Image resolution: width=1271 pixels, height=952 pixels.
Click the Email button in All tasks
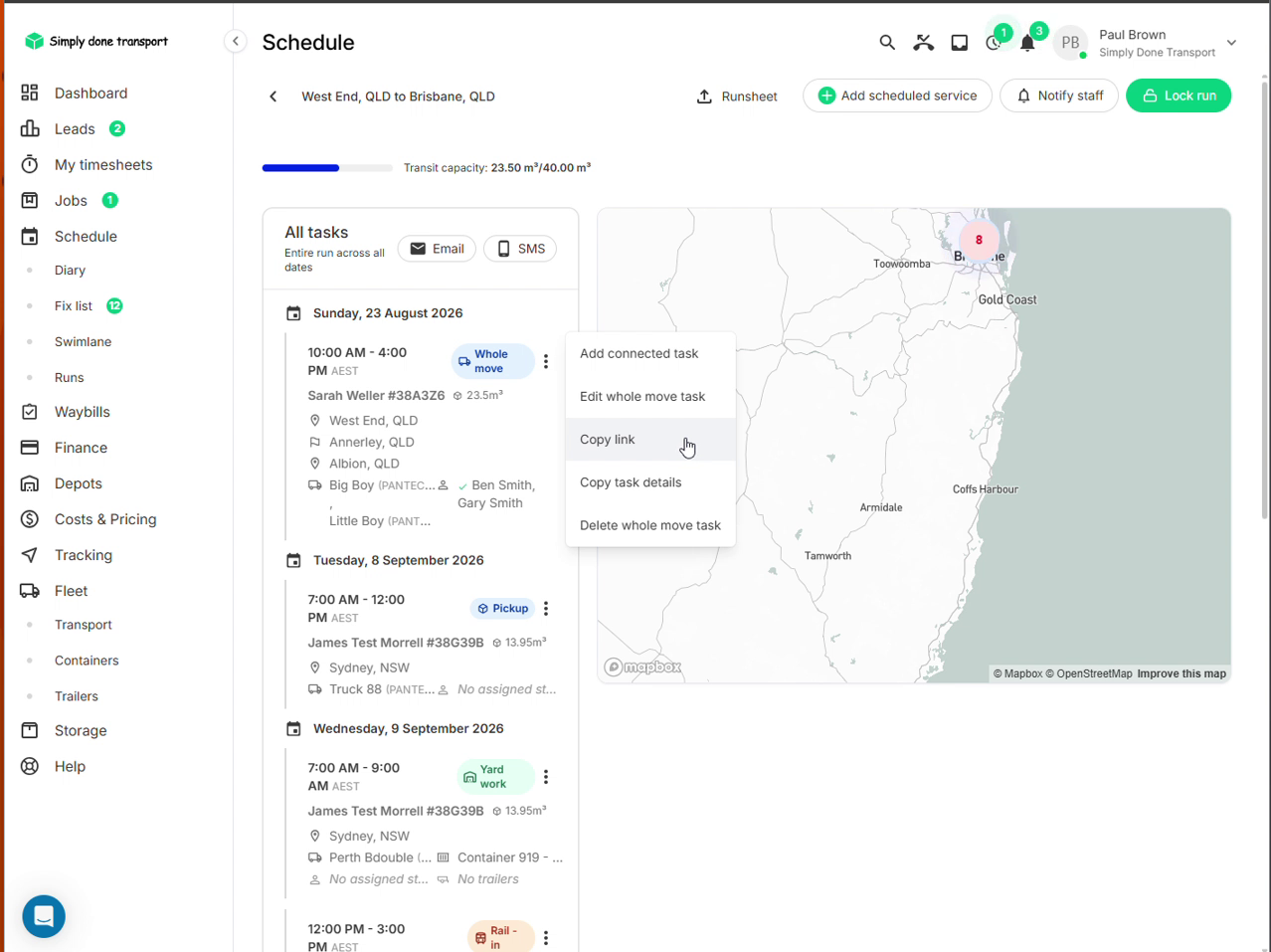coord(437,249)
